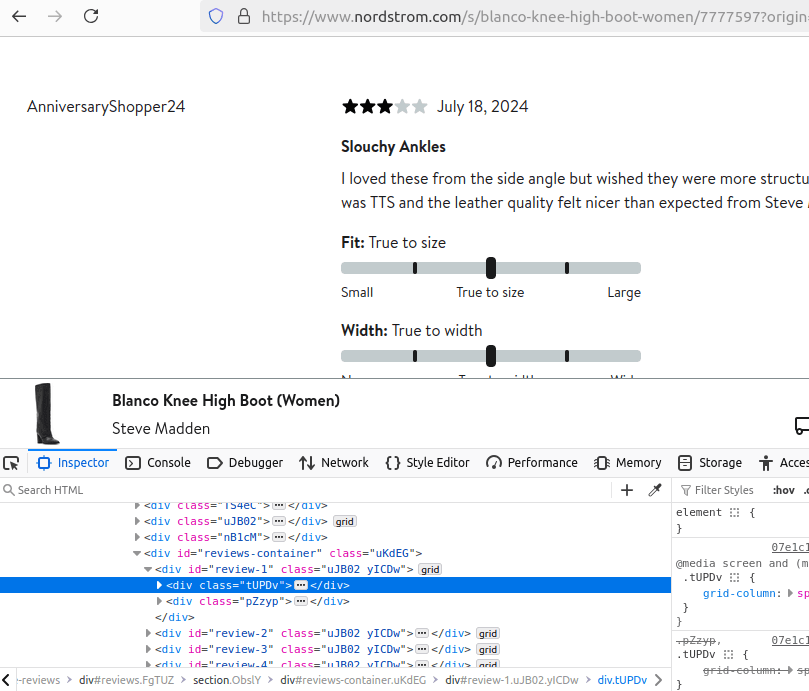Click reviewer name AnniversaryShopper24
The width and height of the screenshot is (809, 691).
[106, 106]
